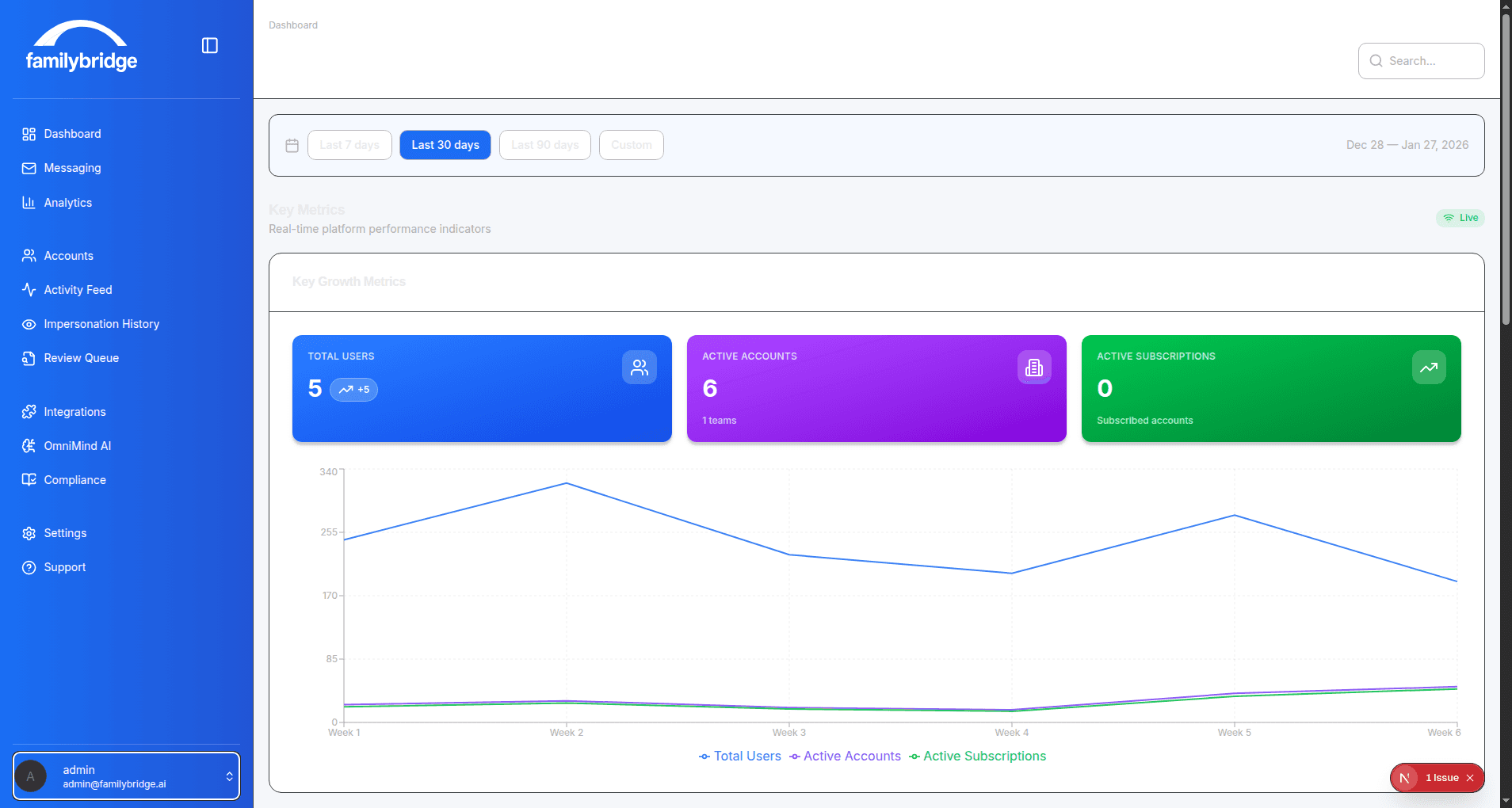Click inside the Search field
The width and height of the screenshot is (1512, 808).
pyautogui.click(x=1421, y=61)
